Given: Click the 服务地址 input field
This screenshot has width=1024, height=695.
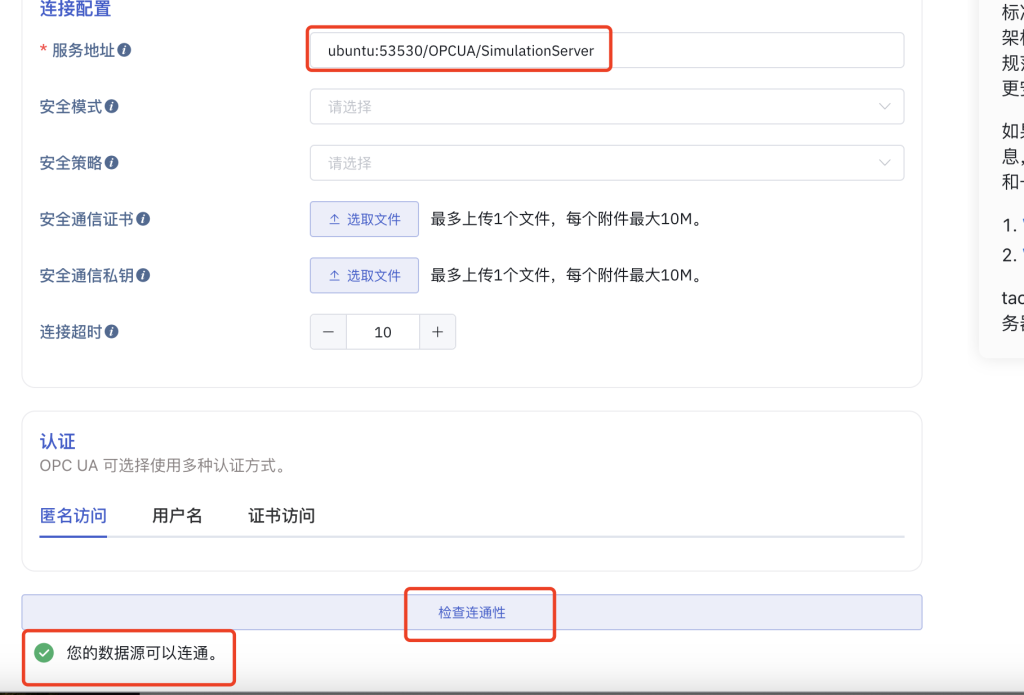Looking at the screenshot, I should [x=600, y=49].
